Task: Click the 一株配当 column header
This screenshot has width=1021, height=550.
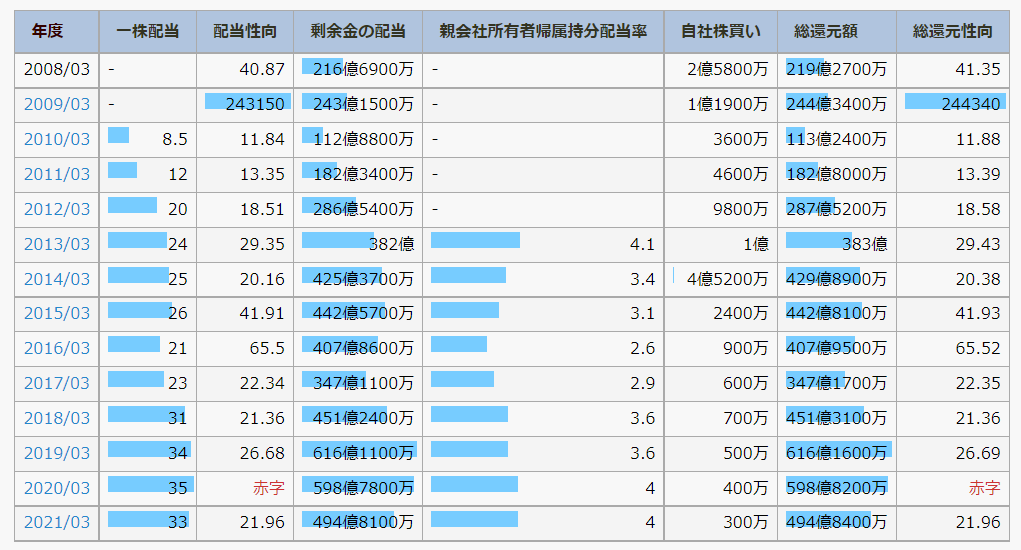Action: 148,31
